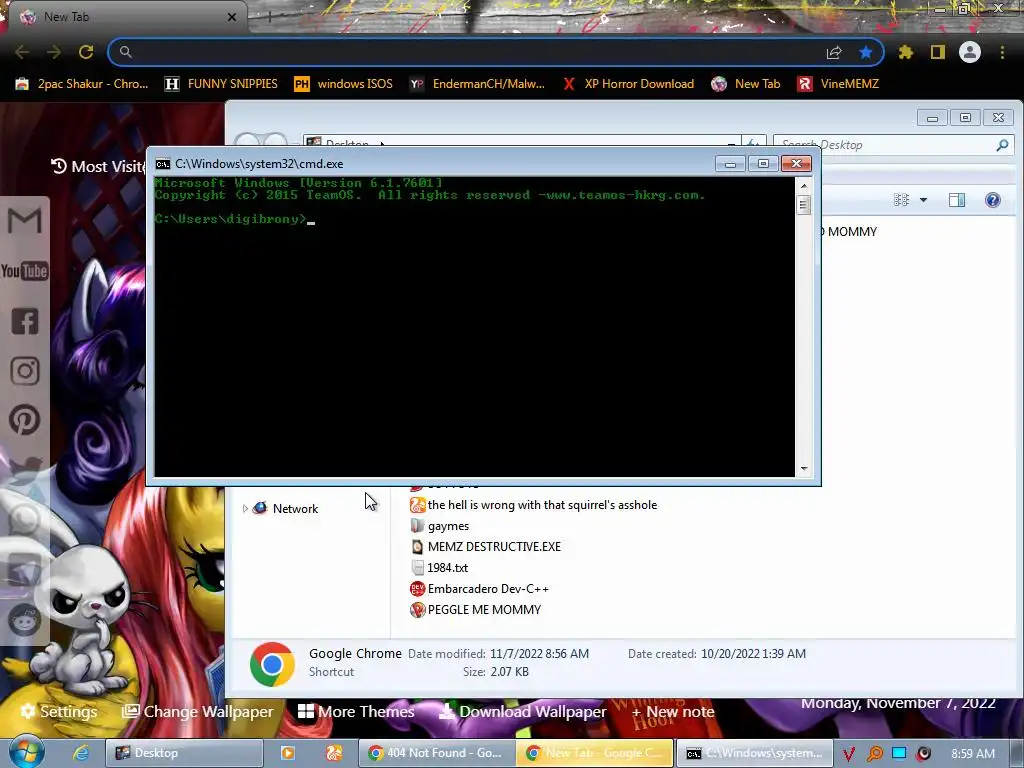Toggle the Chrome side panel icon

[x=938, y=52]
